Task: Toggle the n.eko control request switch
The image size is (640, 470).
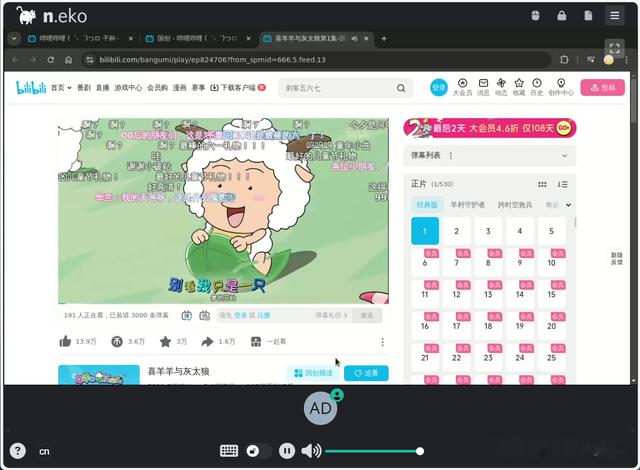Action: click(259, 451)
